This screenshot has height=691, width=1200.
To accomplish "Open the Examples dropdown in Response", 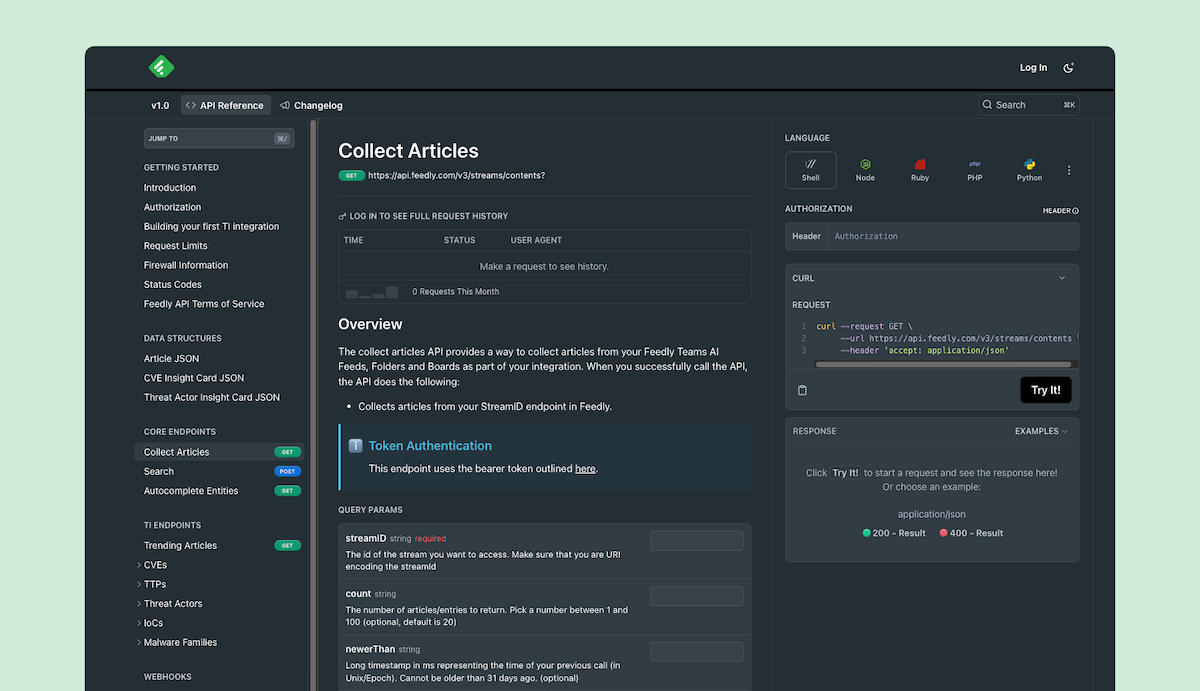I will pos(1041,431).
